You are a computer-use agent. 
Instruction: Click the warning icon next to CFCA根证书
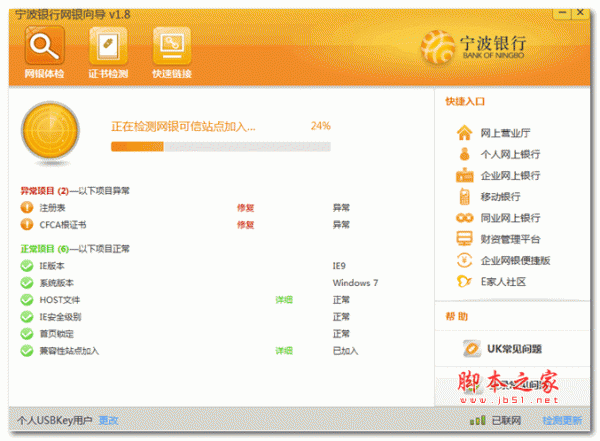point(27,224)
